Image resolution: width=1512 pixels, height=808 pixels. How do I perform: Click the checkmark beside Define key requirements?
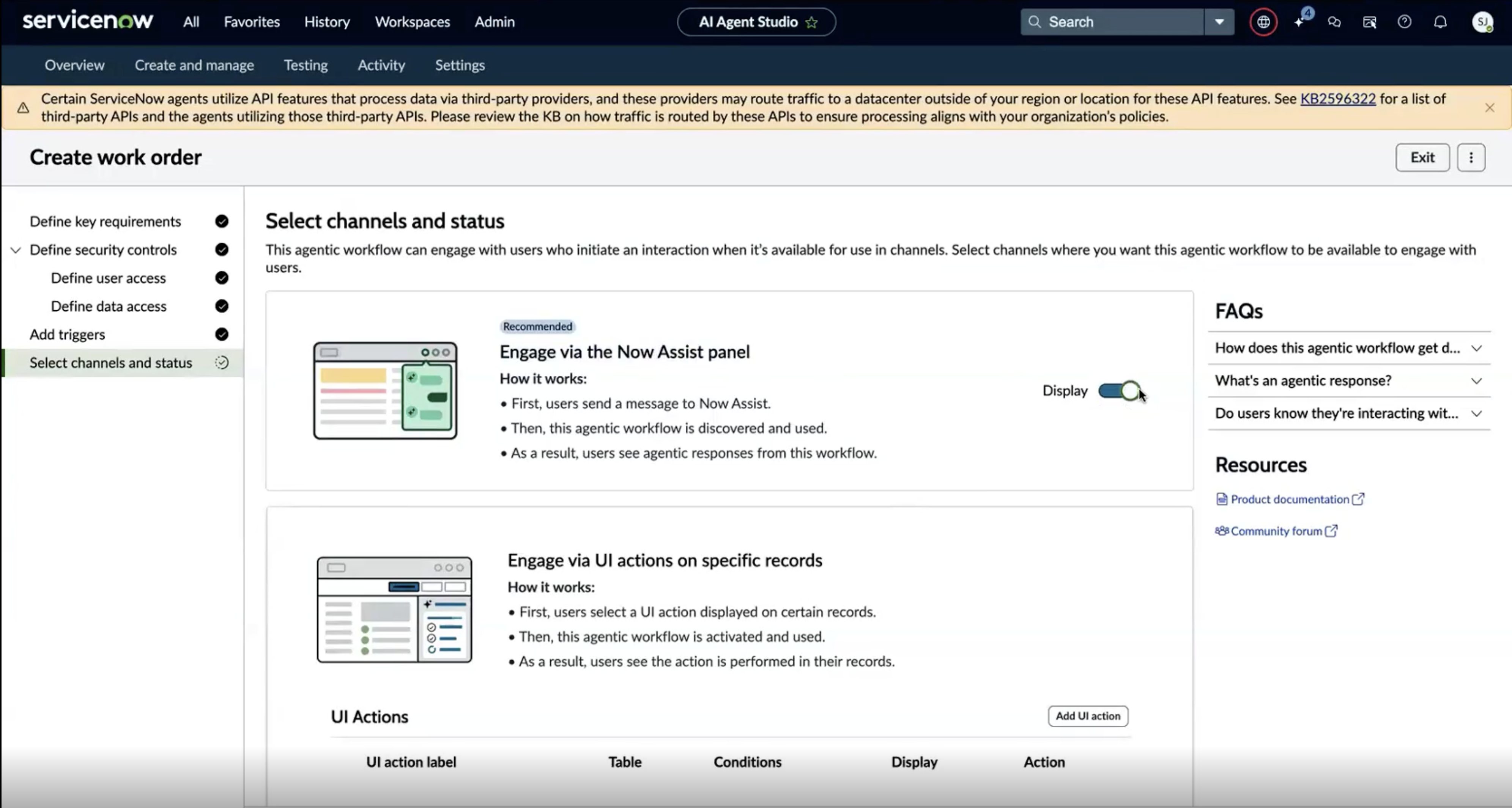221,221
